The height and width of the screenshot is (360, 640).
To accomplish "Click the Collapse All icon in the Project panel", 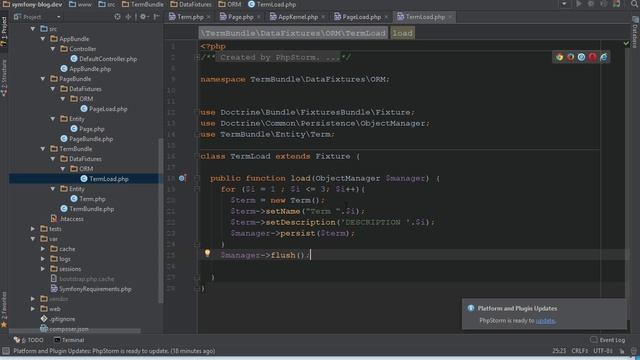I will (x=128, y=17).
